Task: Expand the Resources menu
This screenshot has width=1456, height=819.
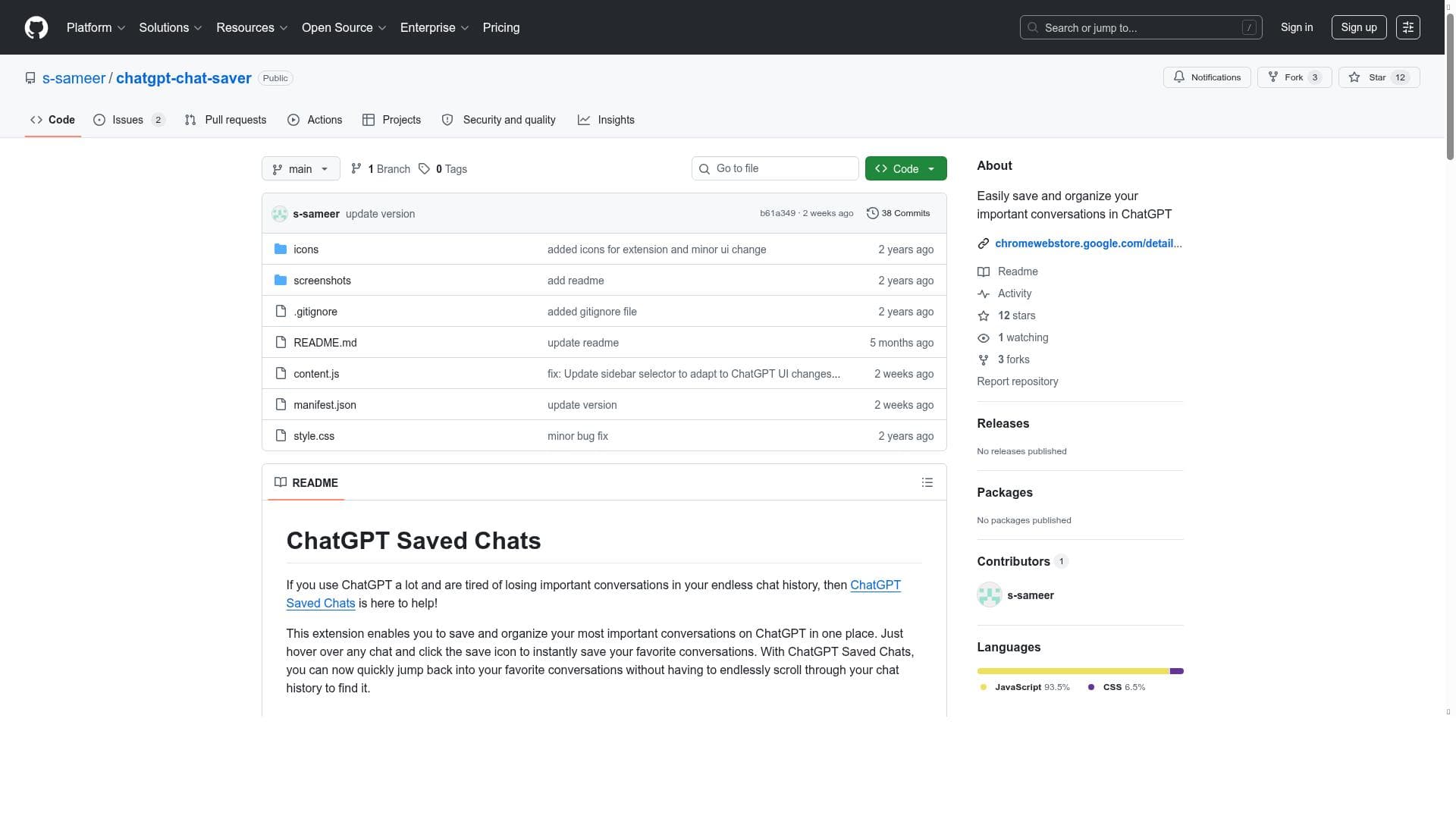Action: 252,27
